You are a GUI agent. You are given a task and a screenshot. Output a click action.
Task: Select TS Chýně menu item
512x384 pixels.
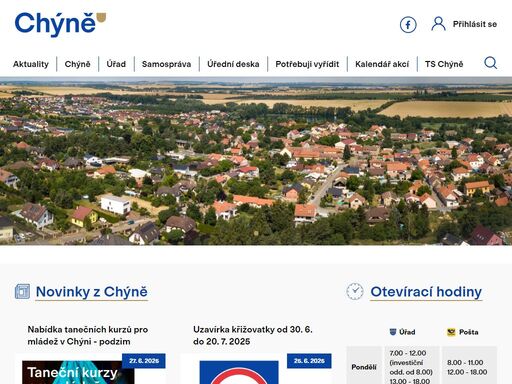coord(444,64)
